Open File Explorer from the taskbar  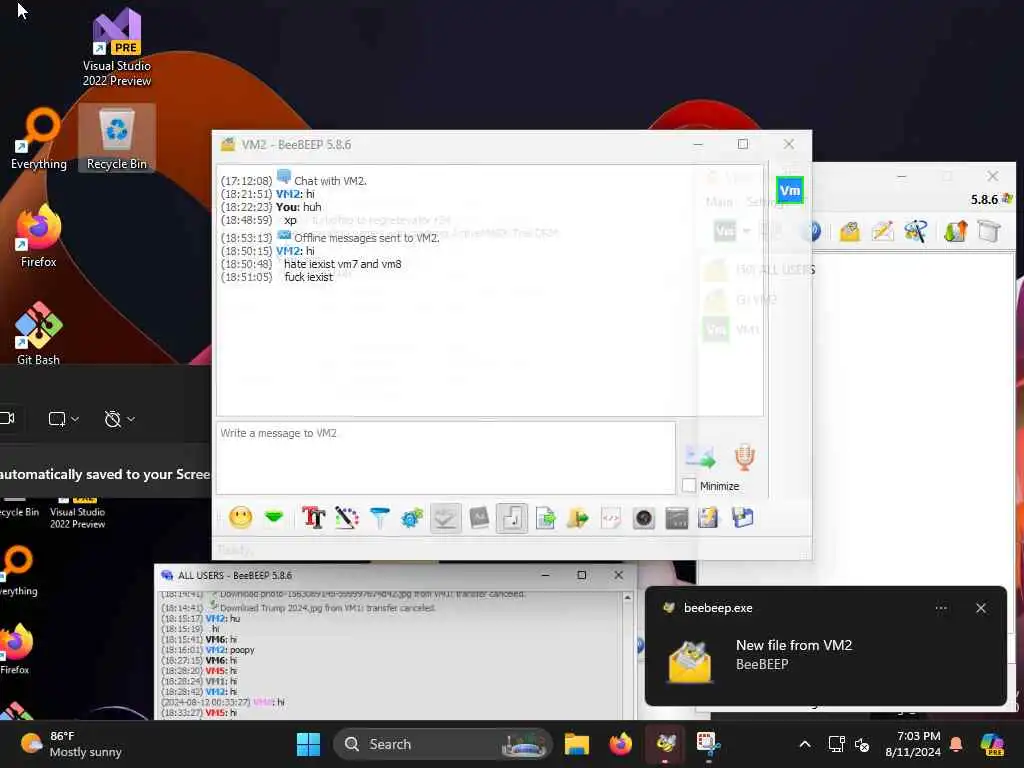pos(577,744)
